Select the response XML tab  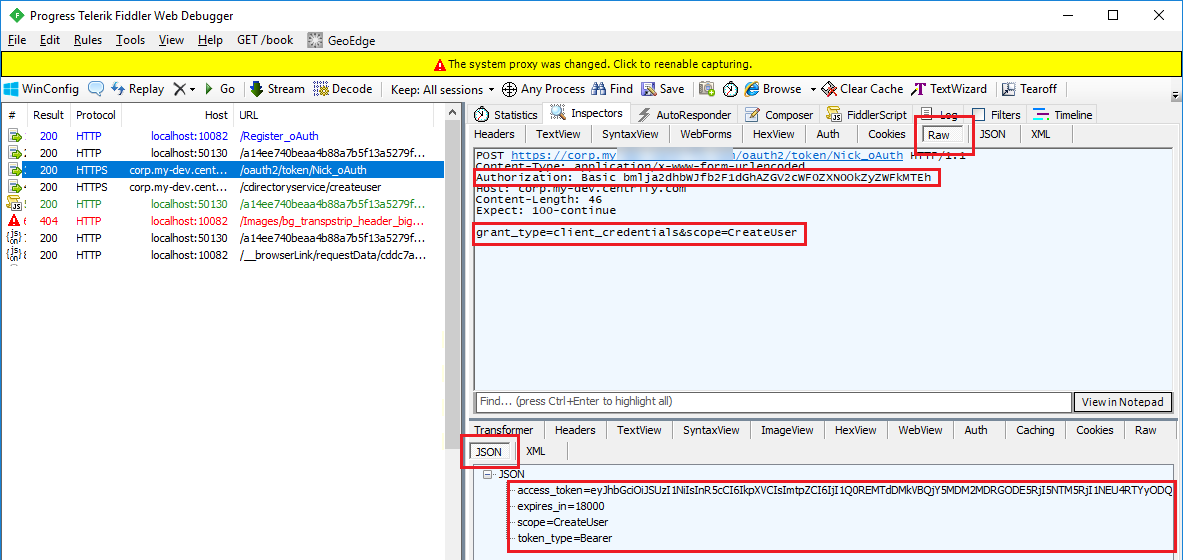536,451
